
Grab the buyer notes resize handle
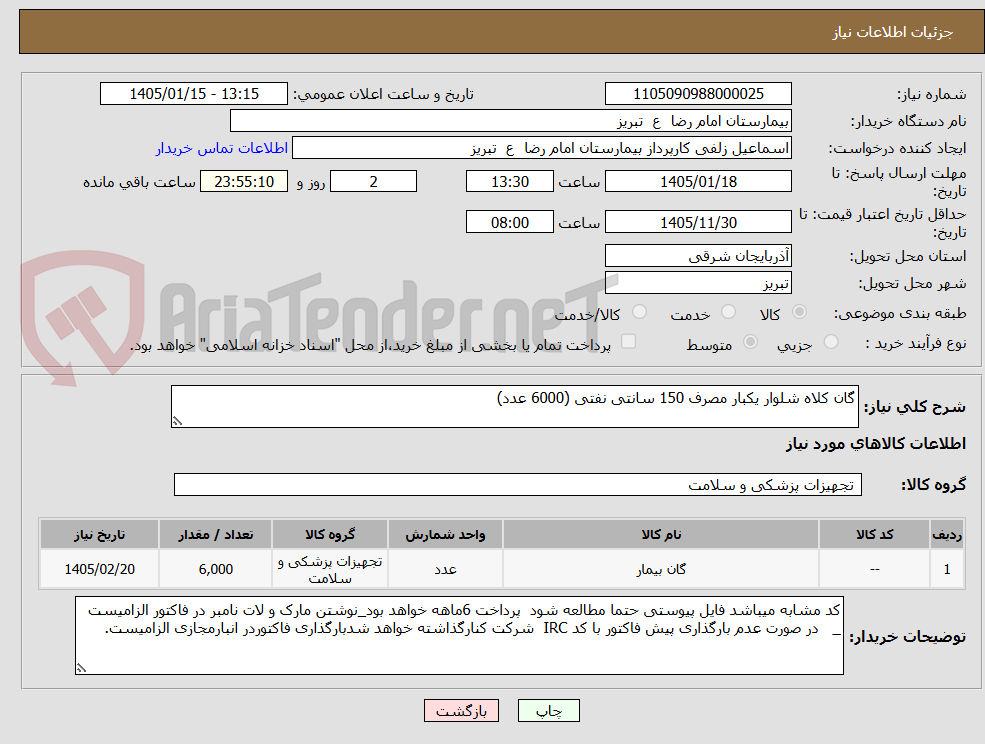tap(81, 669)
